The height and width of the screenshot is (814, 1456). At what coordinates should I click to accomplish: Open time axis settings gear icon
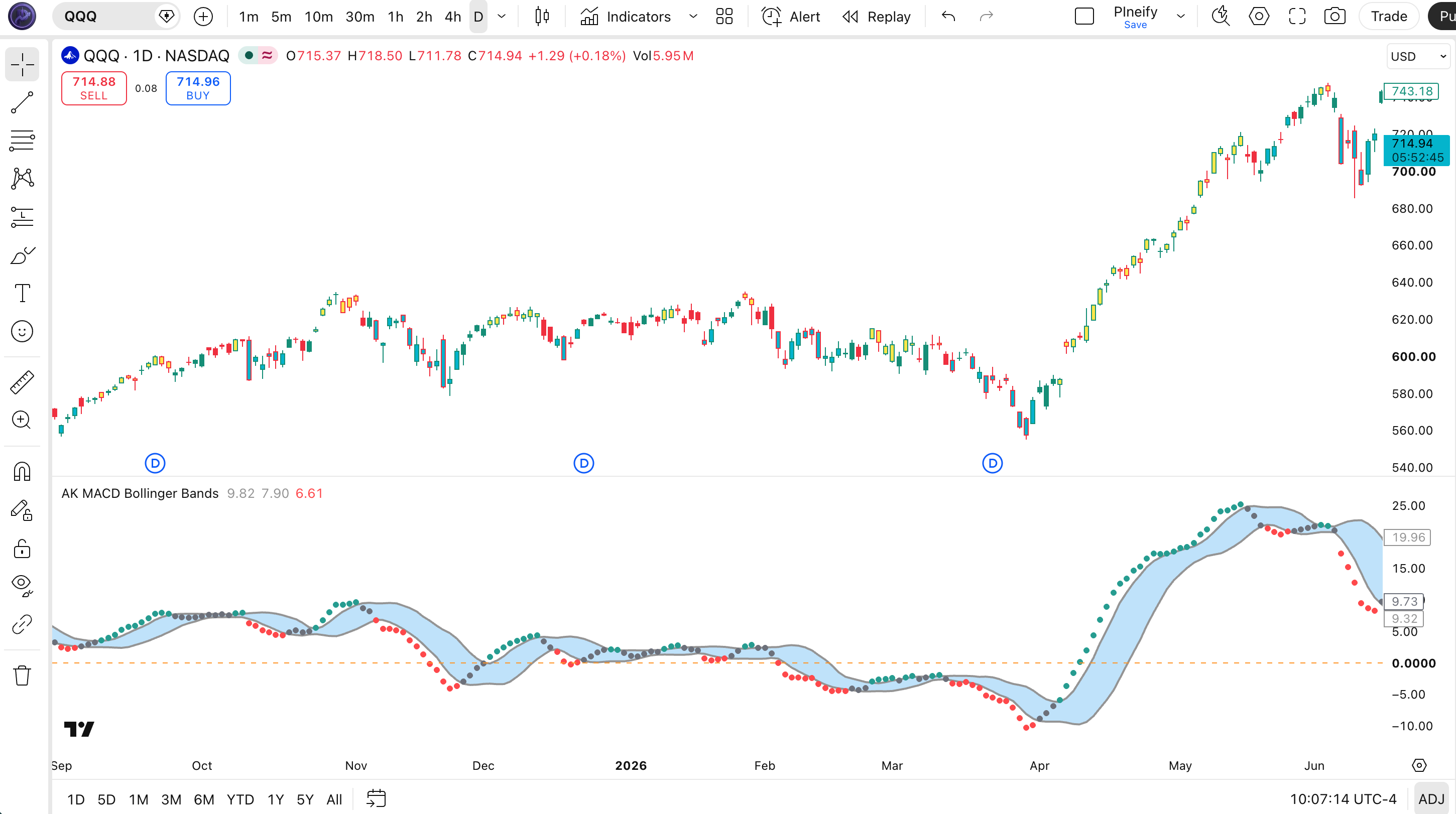tap(1419, 765)
